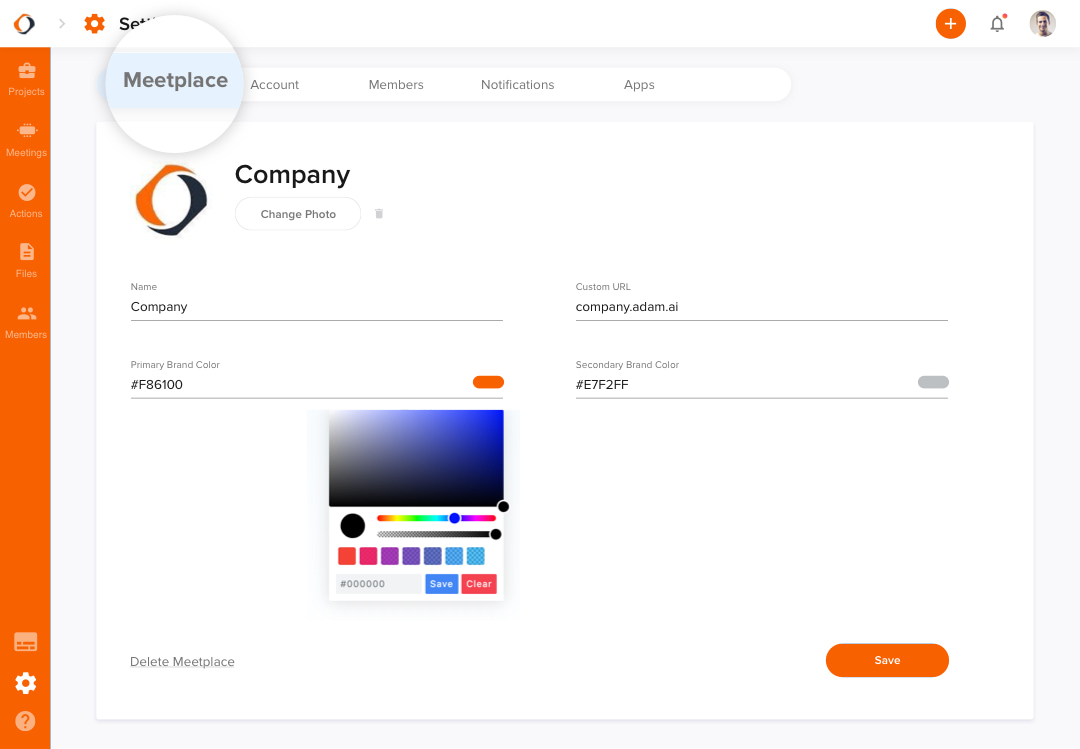The width and height of the screenshot is (1080, 749).
Task: Switch to the Members tab in settings
Action: coord(396,85)
